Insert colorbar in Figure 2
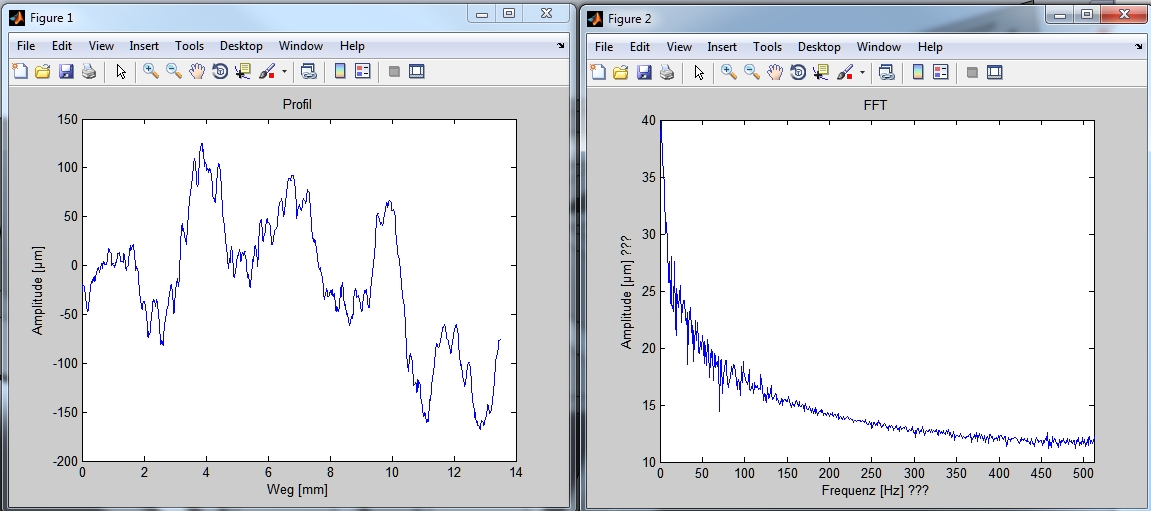Screen dimensions: 1151x511 pos(916,72)
